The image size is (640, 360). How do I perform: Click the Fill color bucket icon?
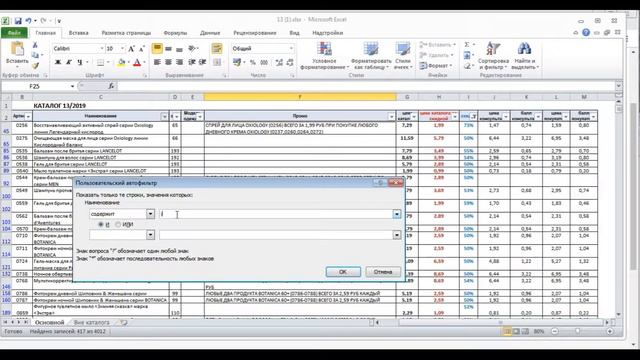[x=121, y=62]
